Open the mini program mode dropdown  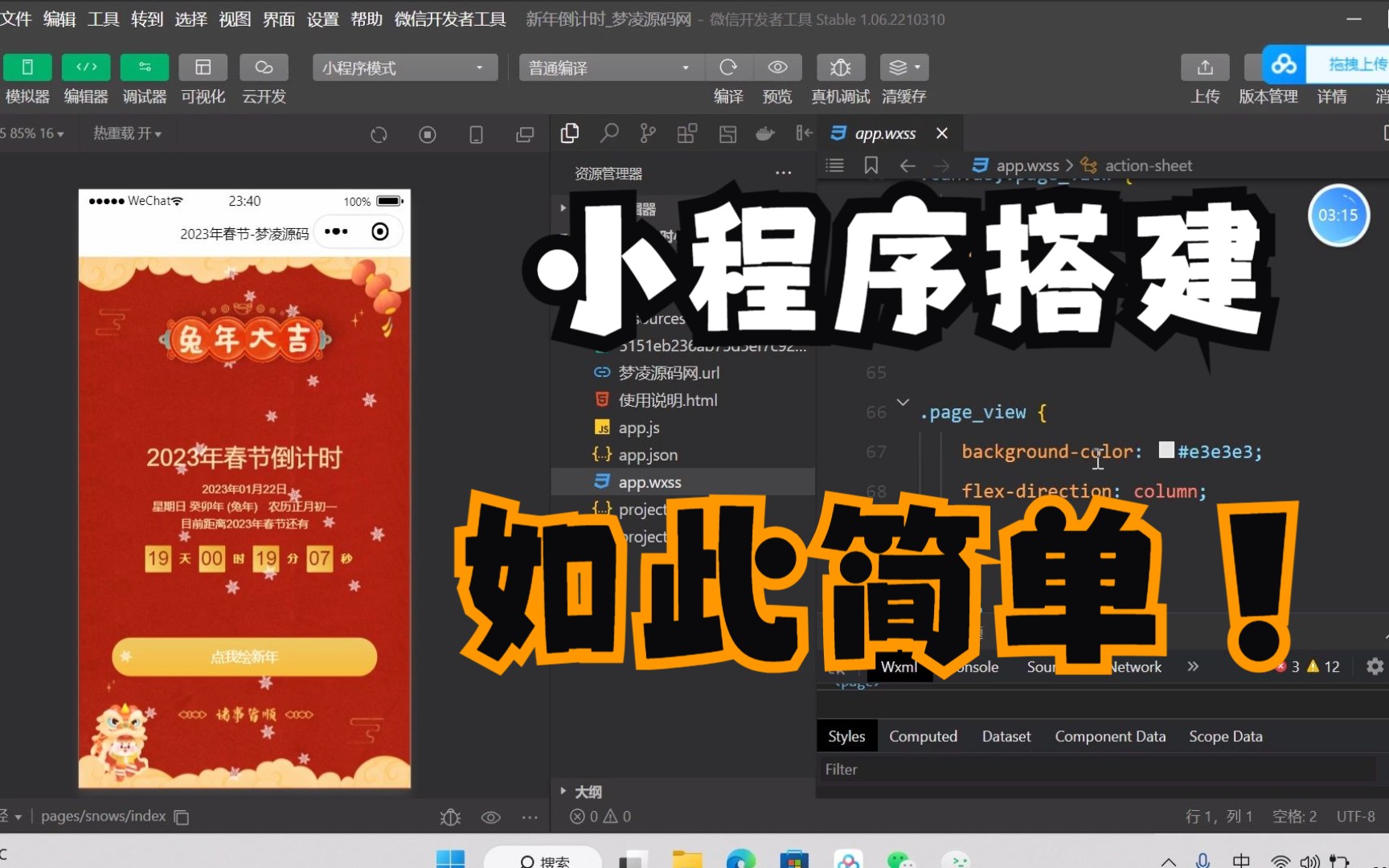point(405,68)
